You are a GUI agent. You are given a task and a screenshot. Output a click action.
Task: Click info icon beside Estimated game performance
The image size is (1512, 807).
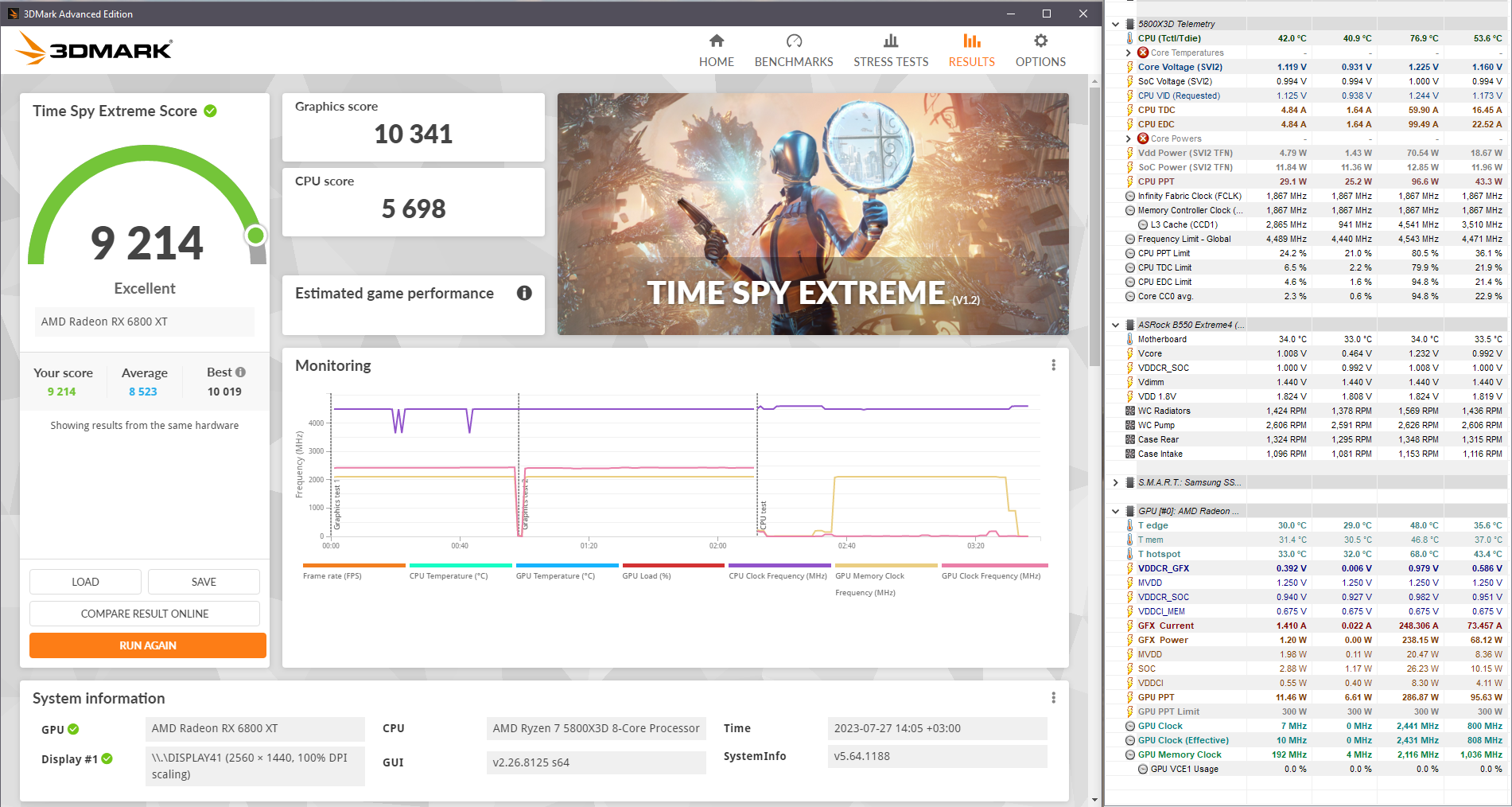click(x=524, y=293)
